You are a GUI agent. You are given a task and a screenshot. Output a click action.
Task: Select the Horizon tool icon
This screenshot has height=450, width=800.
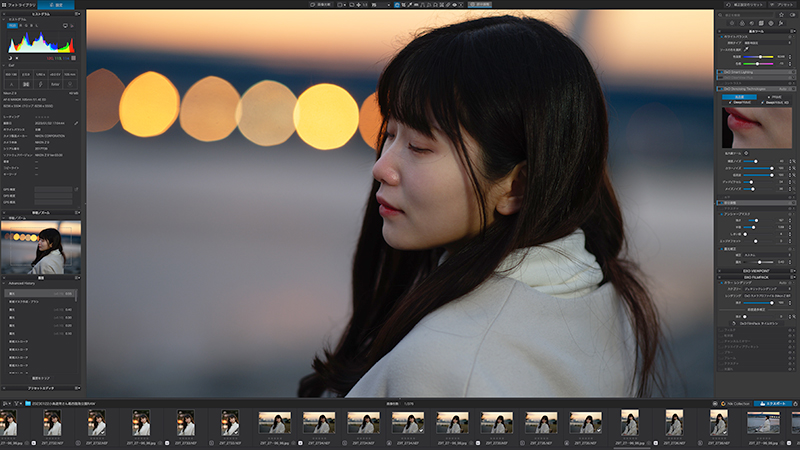416,5
